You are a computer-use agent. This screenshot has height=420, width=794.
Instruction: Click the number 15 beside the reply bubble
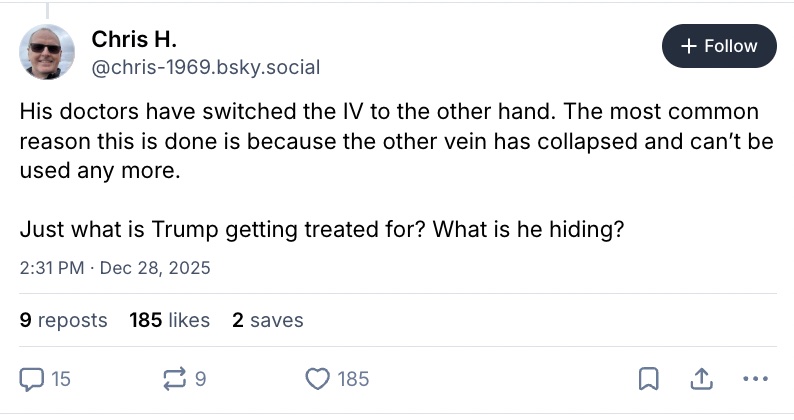tap(59, 379)
